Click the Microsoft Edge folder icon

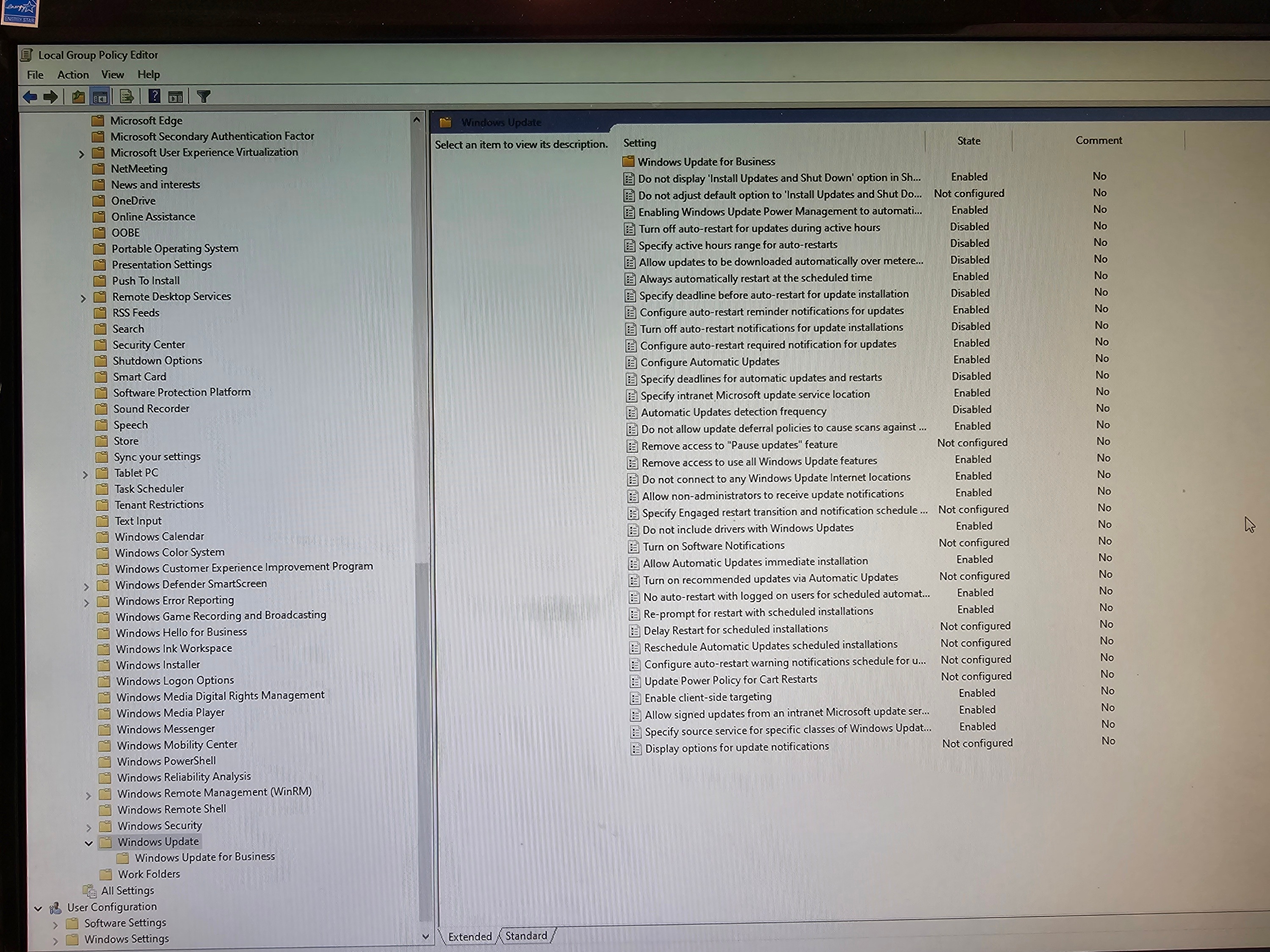[x=98, y=121]
